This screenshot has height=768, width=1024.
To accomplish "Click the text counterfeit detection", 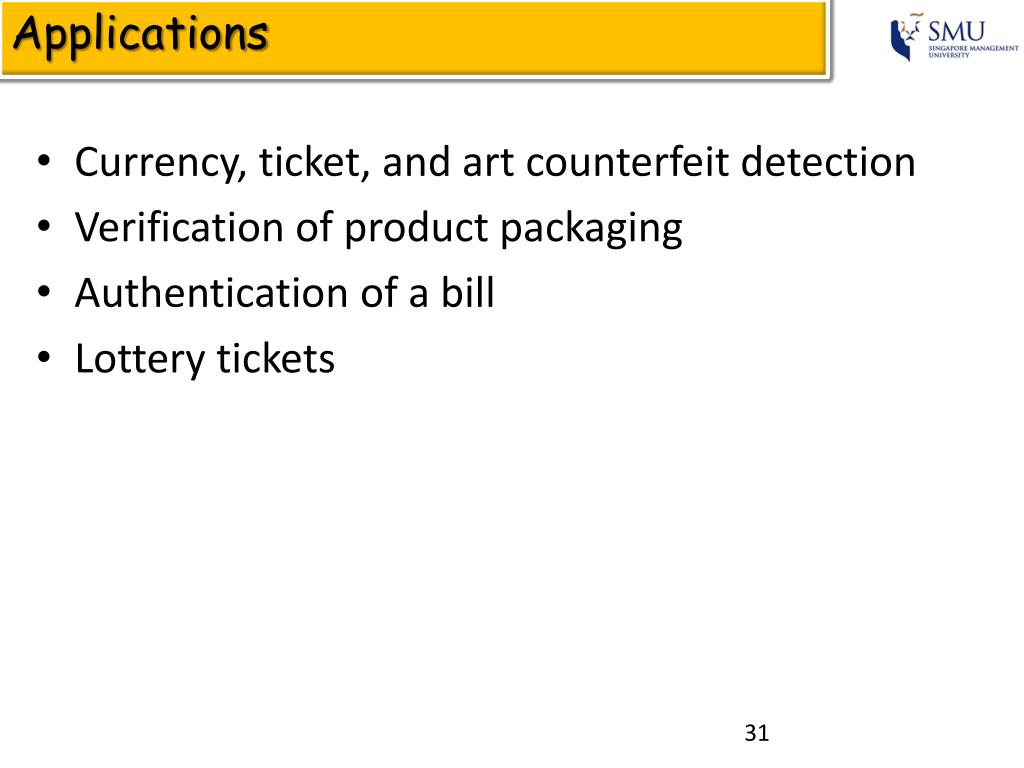I will 720,161.
